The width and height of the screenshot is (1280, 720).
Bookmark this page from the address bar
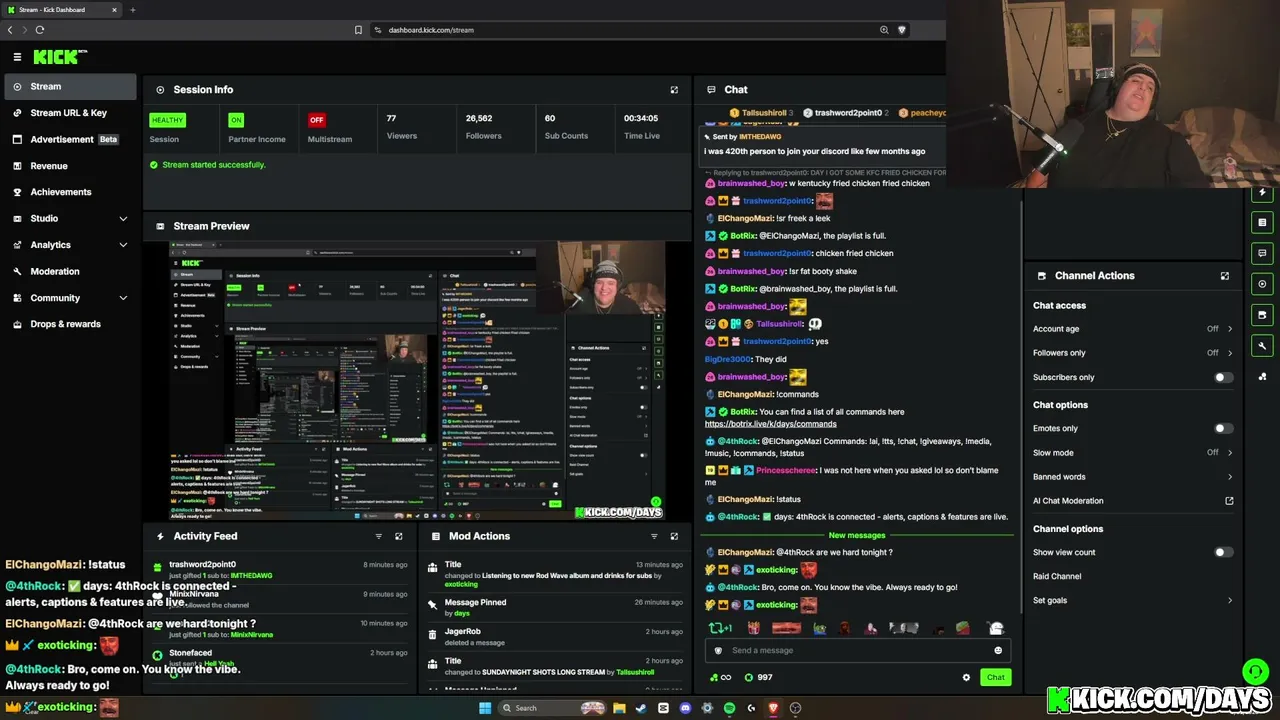358,30
